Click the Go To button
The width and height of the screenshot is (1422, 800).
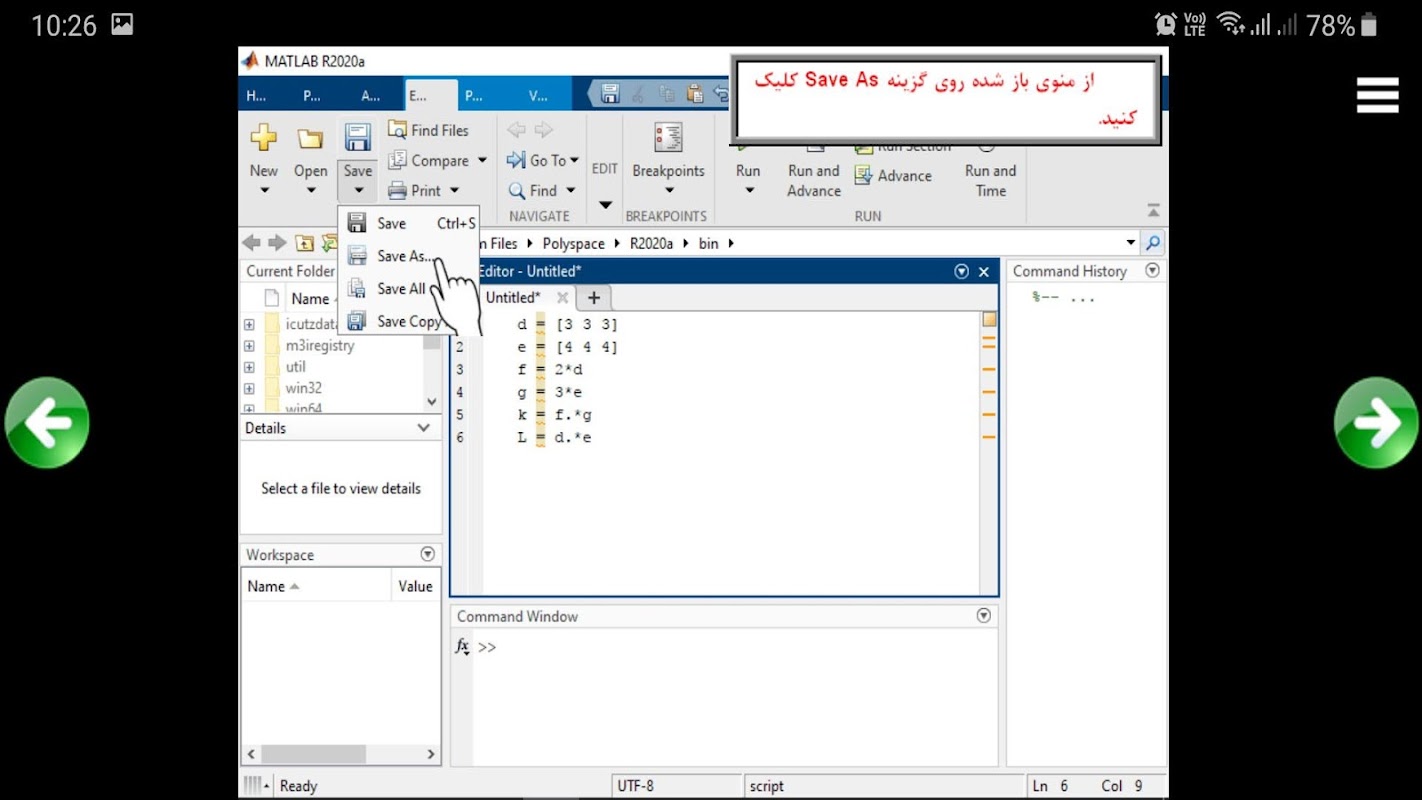tap(536, 160)
